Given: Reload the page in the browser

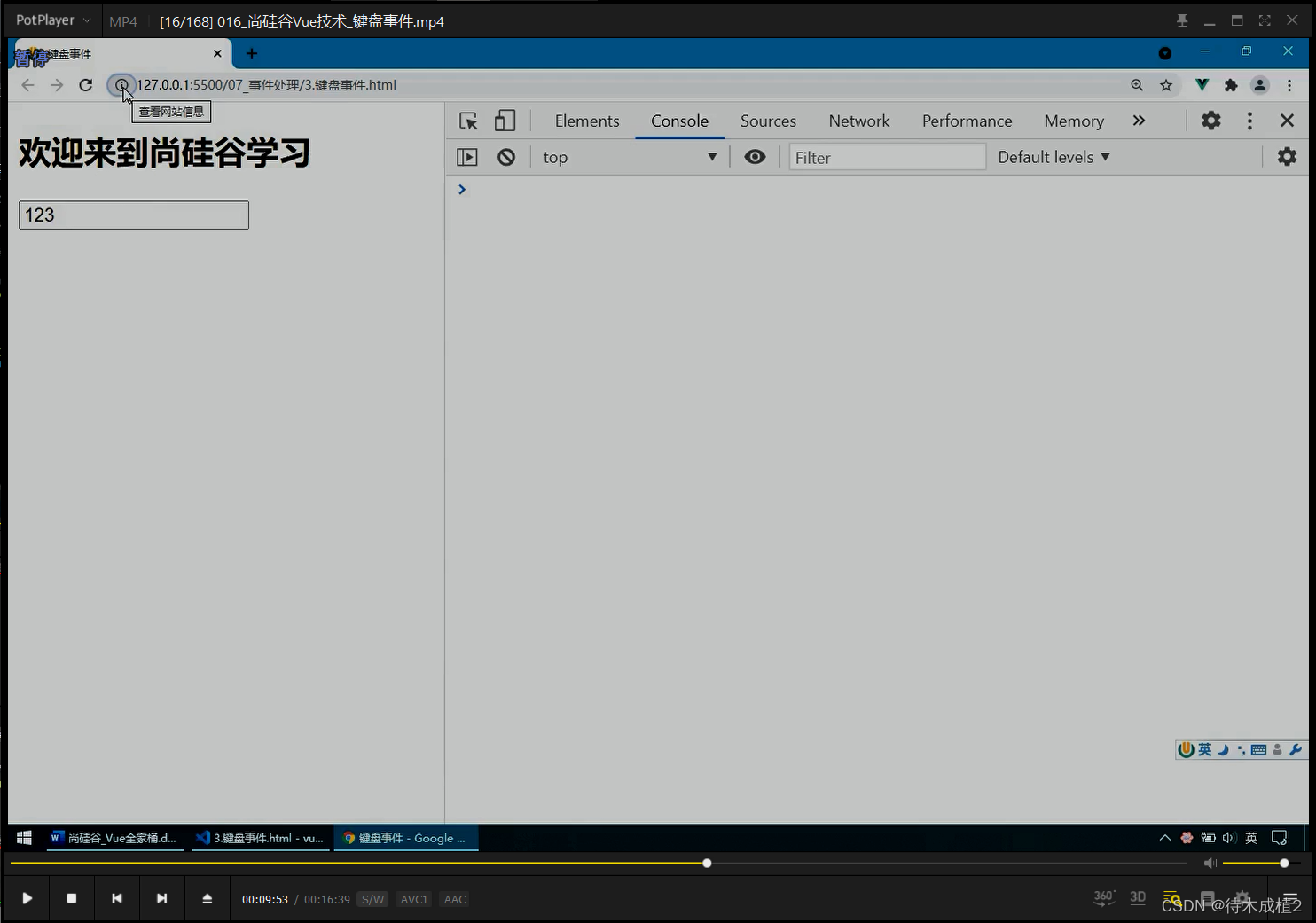Looking at the screenshot, I should (x=86, y=85).
